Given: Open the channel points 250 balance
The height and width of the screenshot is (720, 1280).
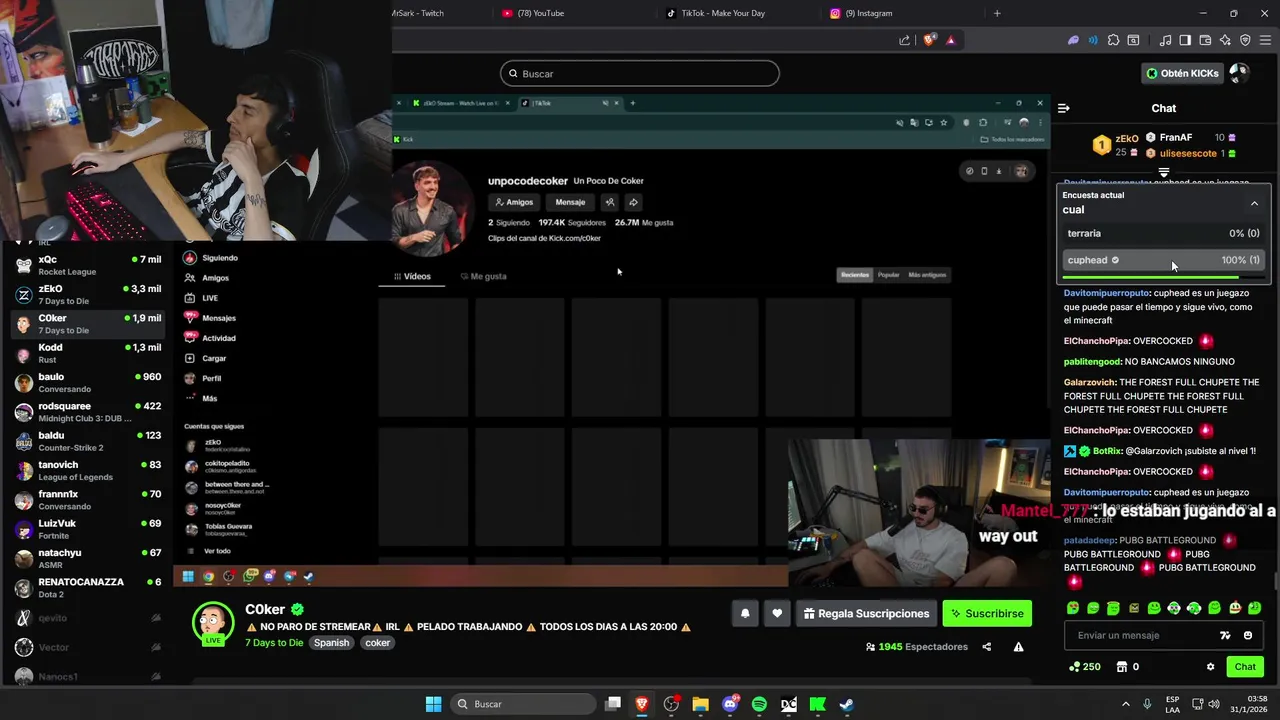Looking at the screenshot, I should pyautogui.click(x=1084, y=667).
